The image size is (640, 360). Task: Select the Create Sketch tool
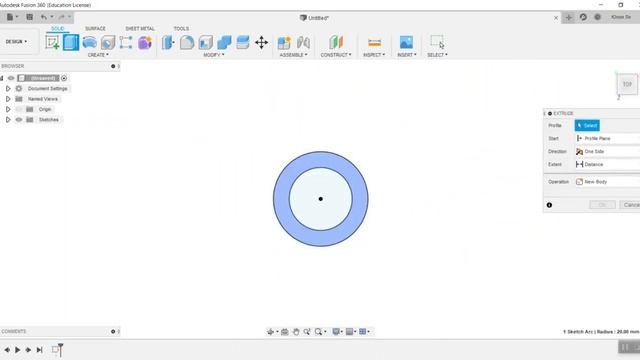point(52,42)
